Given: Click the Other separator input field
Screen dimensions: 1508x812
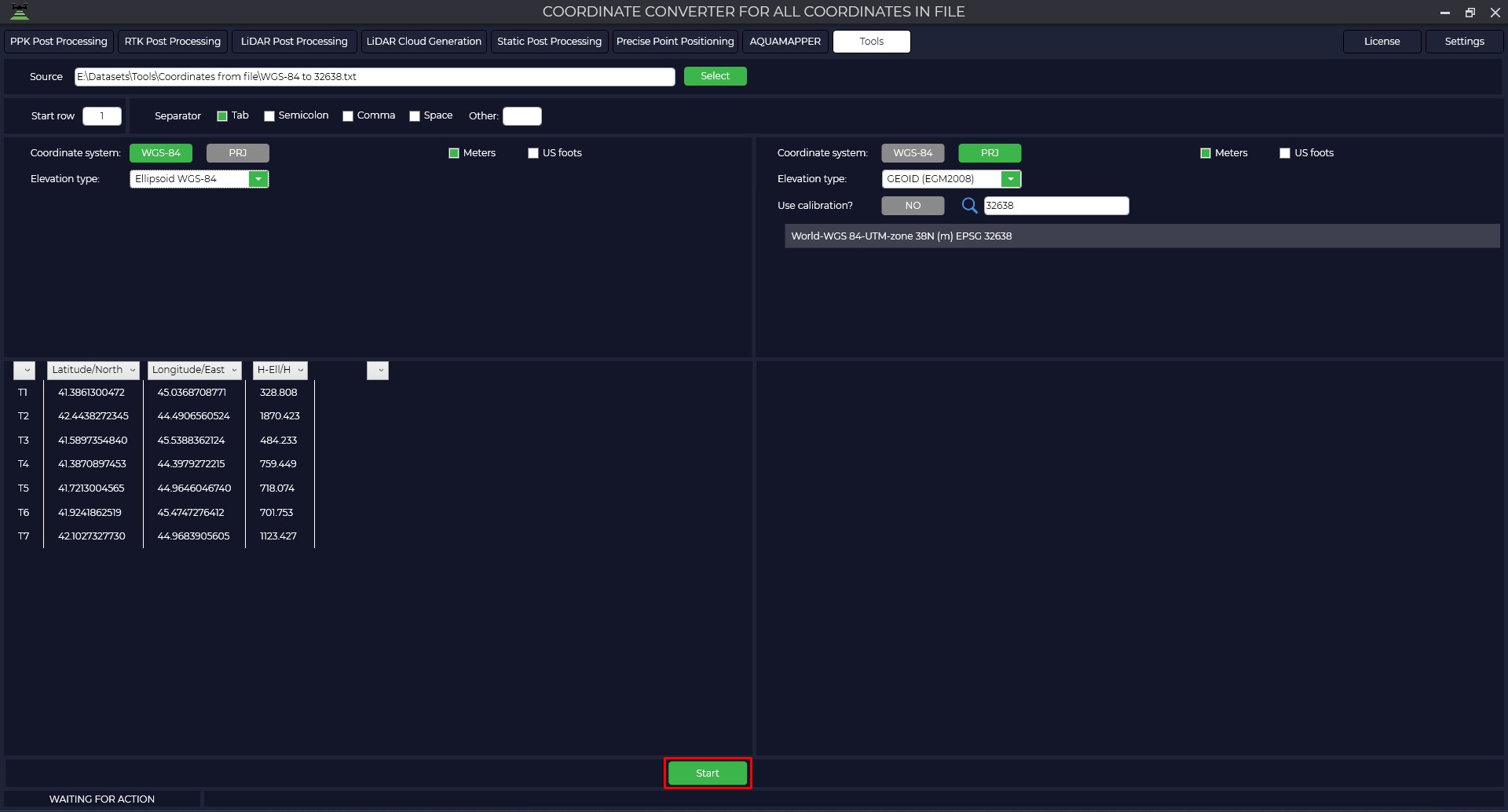Looking at the screenshot, I should click(x=522, y=116).
